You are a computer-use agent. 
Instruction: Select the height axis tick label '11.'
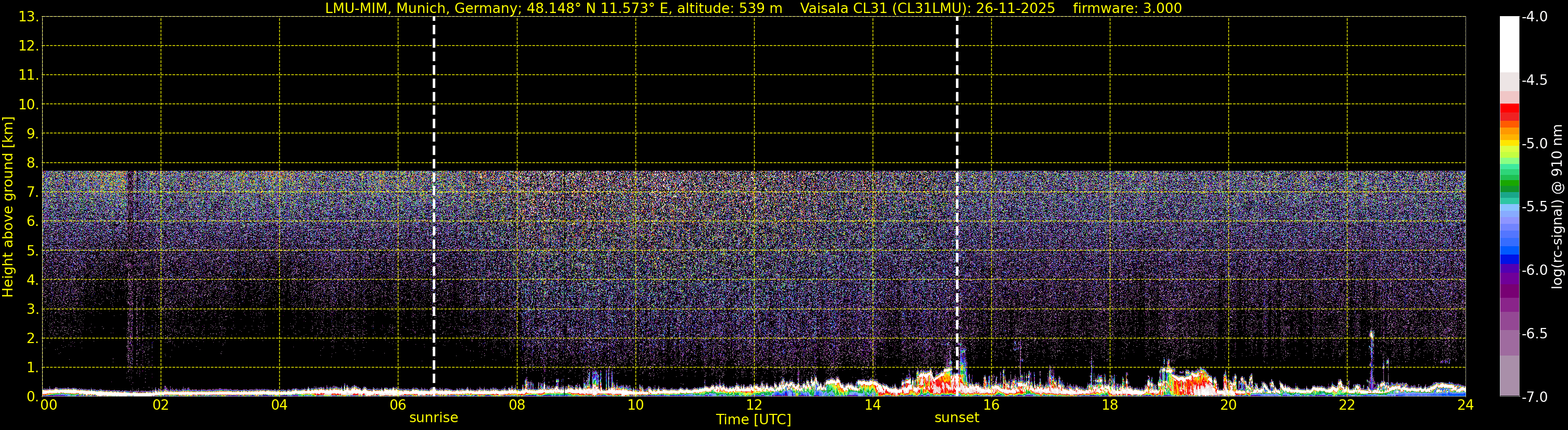pos(29,75)
